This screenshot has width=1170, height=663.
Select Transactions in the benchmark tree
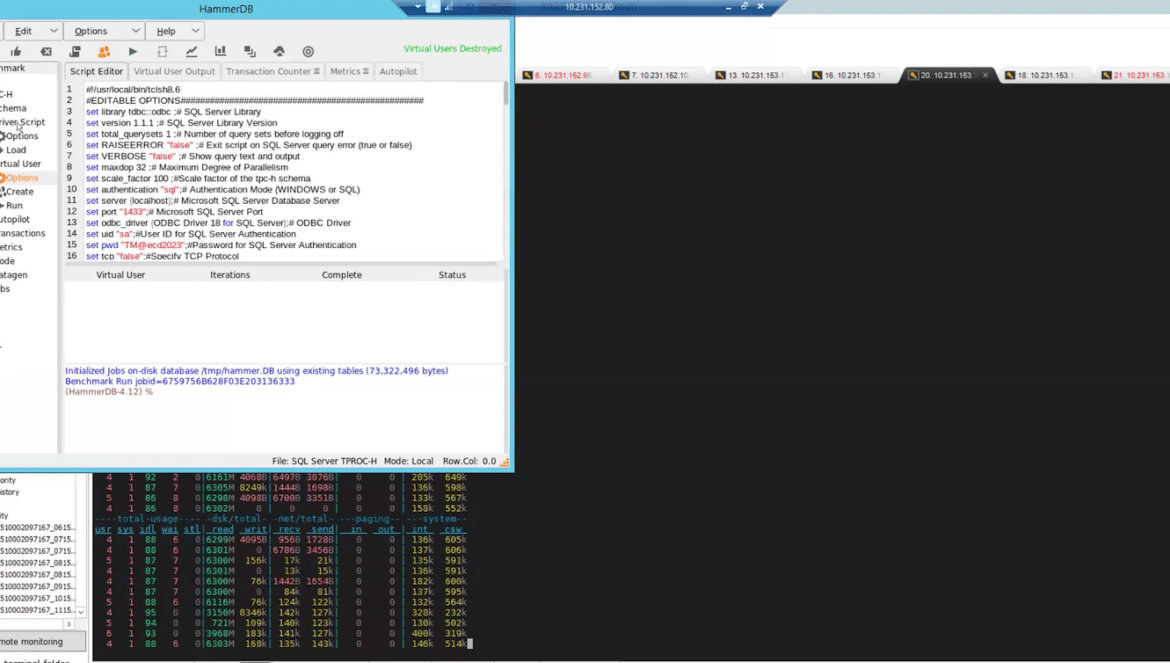pyautogui.click(x=22, y=233)
